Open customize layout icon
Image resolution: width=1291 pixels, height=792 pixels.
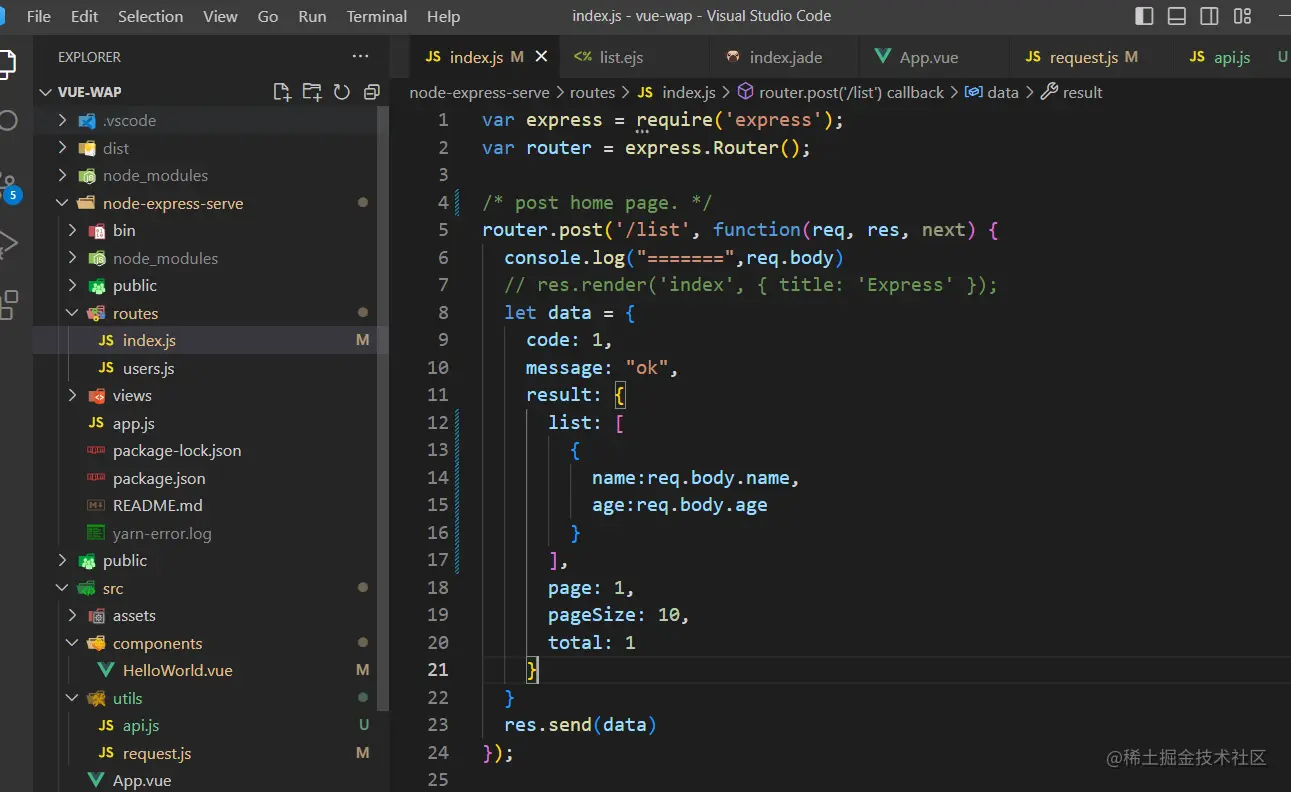coord(1242,16)
